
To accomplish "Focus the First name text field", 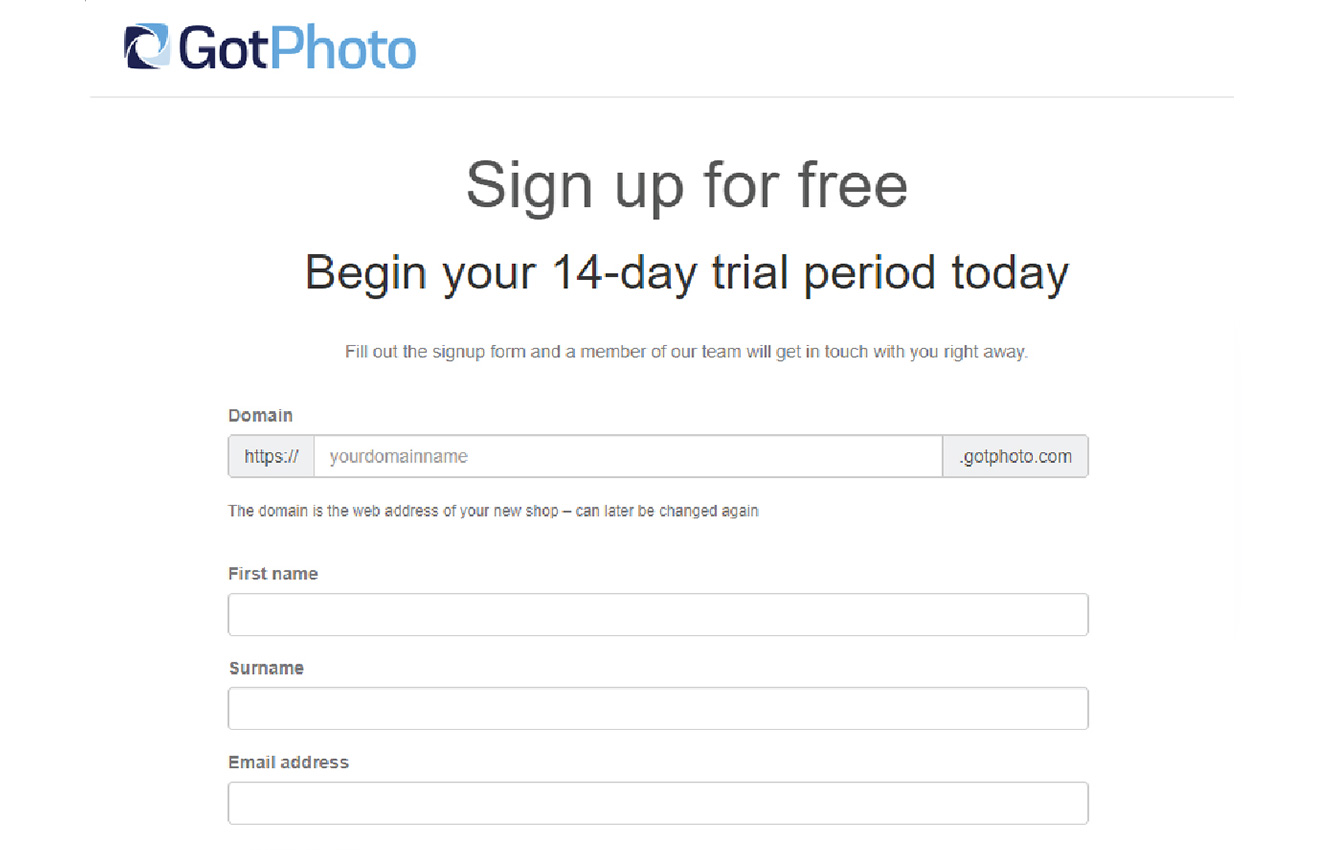I will [x=658, y=615].
